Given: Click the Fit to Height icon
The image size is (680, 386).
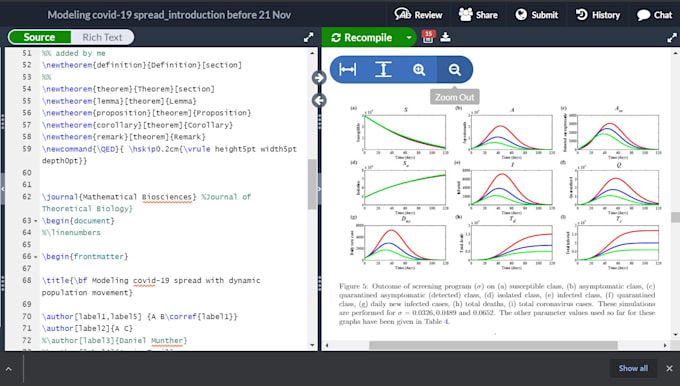Looking at the screenshot, I should coord(383,69).
